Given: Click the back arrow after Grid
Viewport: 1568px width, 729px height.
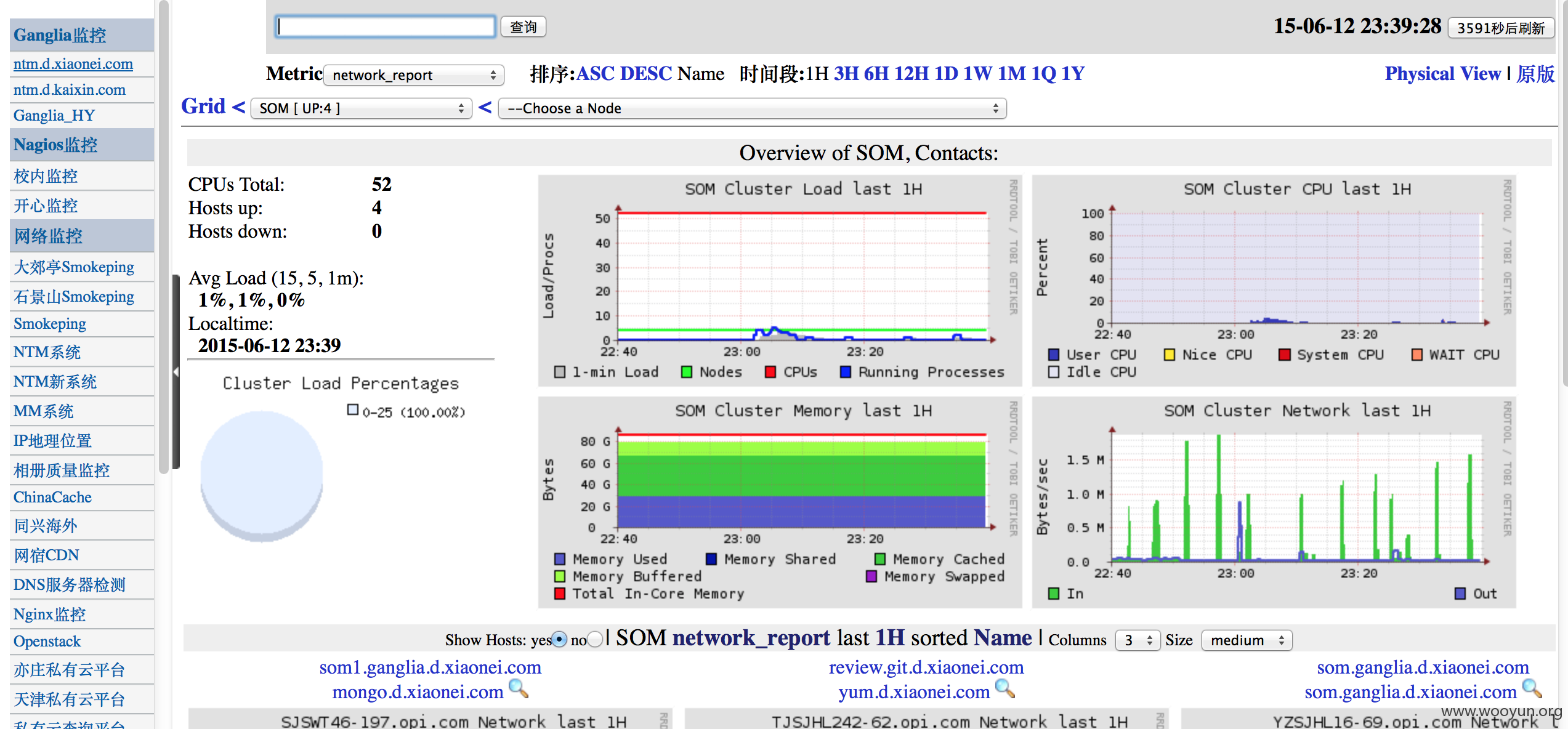Looking at the screenshot, I should [x=239, y=107].
